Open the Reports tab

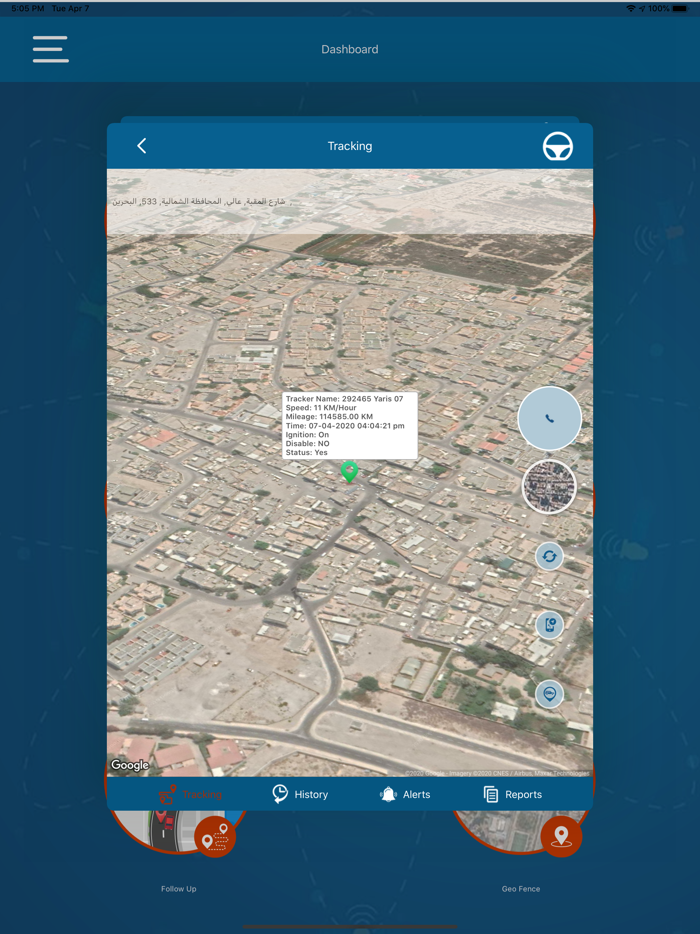tap(512, 794)
